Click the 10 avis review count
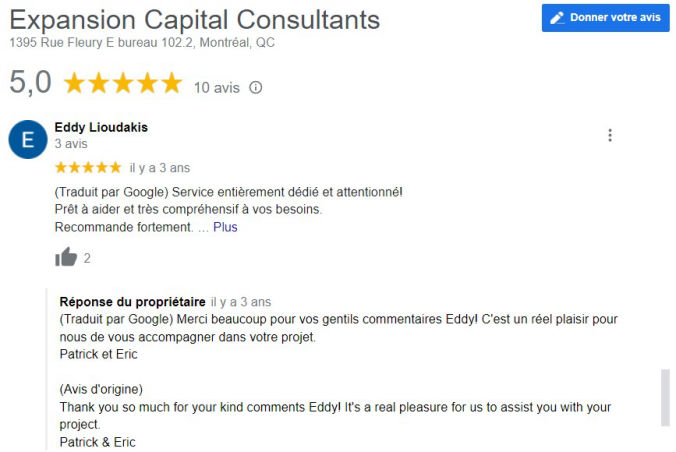The width and height of the screenshot is (676, 452). click(x=217, y=88)
